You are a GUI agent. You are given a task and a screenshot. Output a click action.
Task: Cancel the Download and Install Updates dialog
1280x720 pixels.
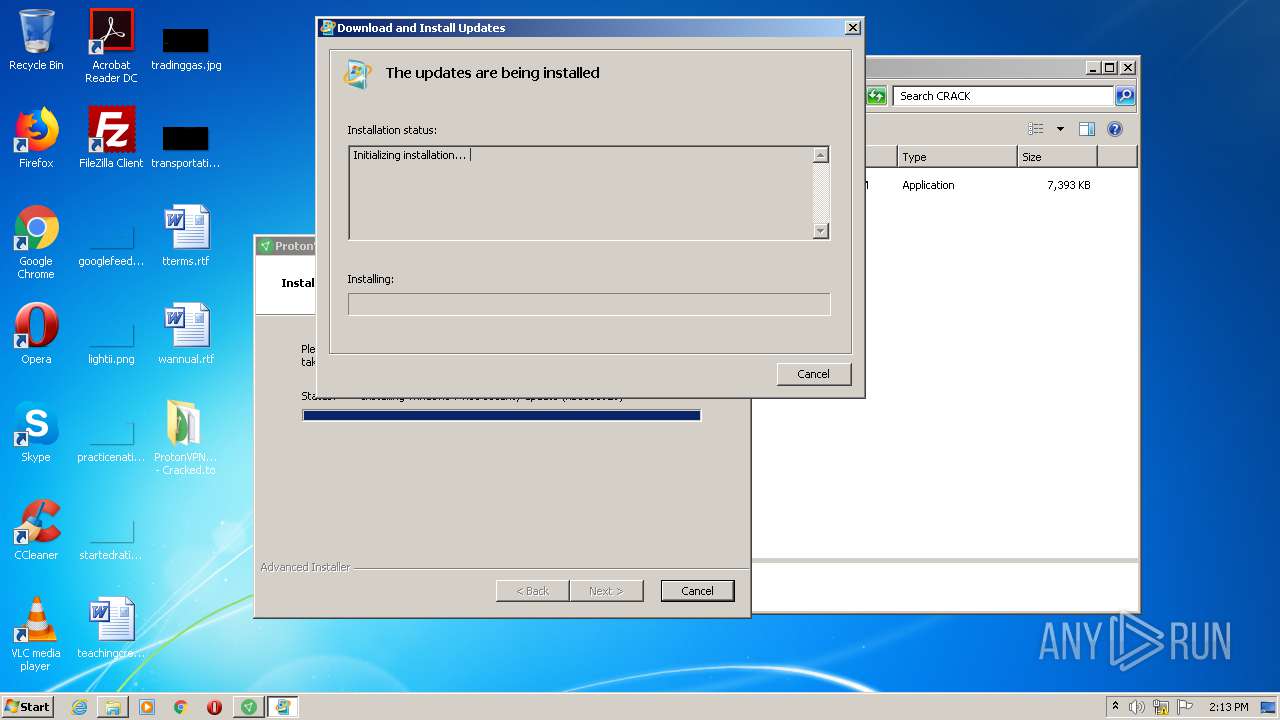(x=813, y=374)
